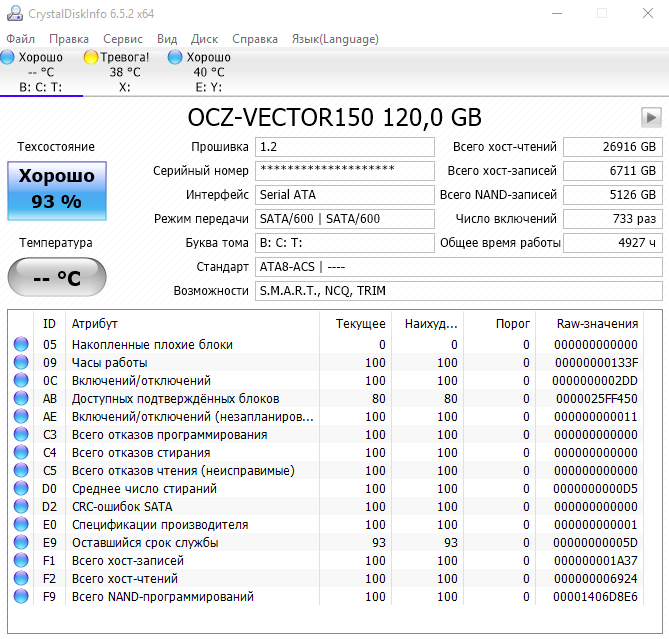Screen dimensions: 669x639
Task: Select row Накопленные плохие блоки
Action: (326, 344)
